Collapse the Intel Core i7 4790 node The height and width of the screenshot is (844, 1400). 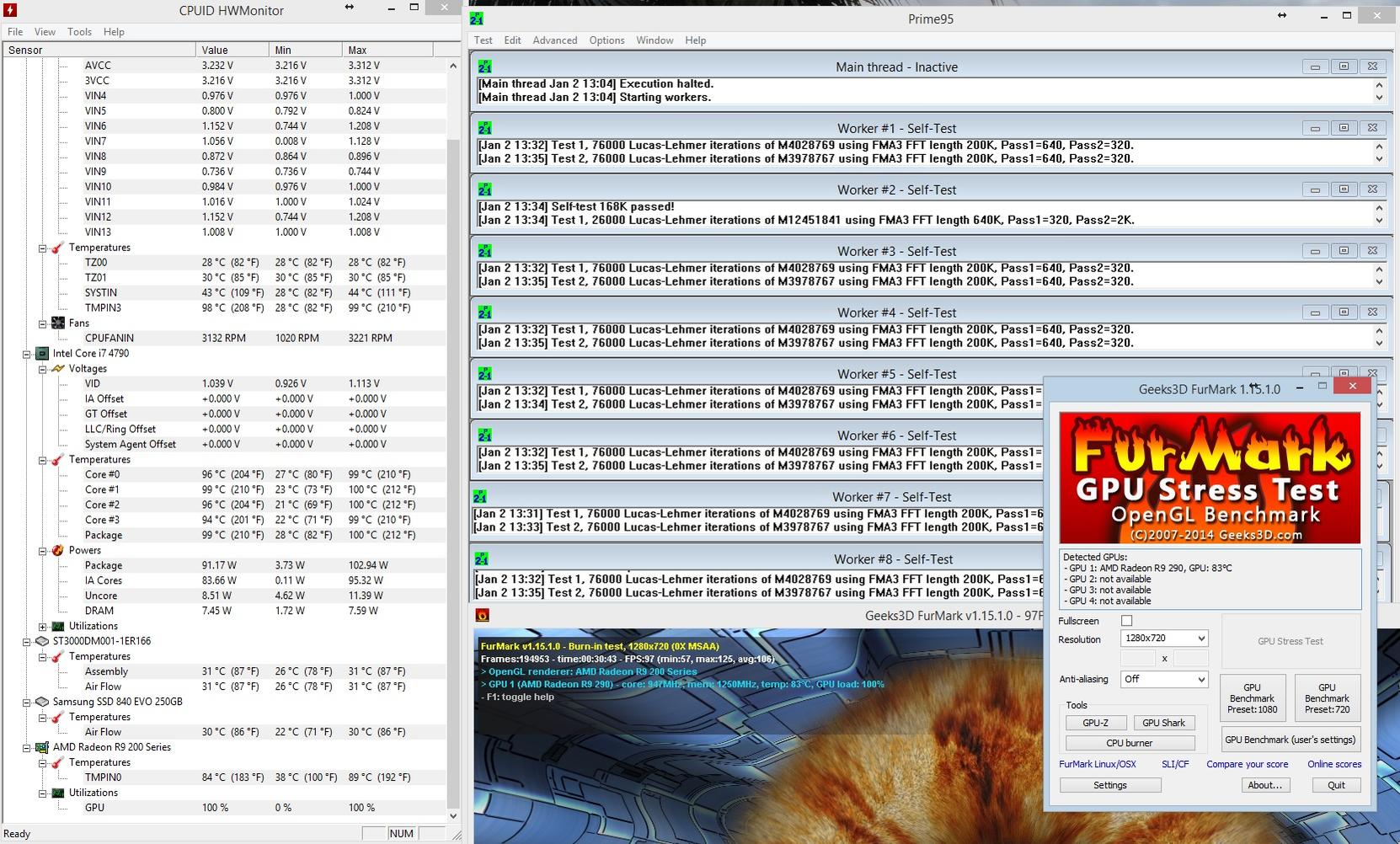click(27, 354)
